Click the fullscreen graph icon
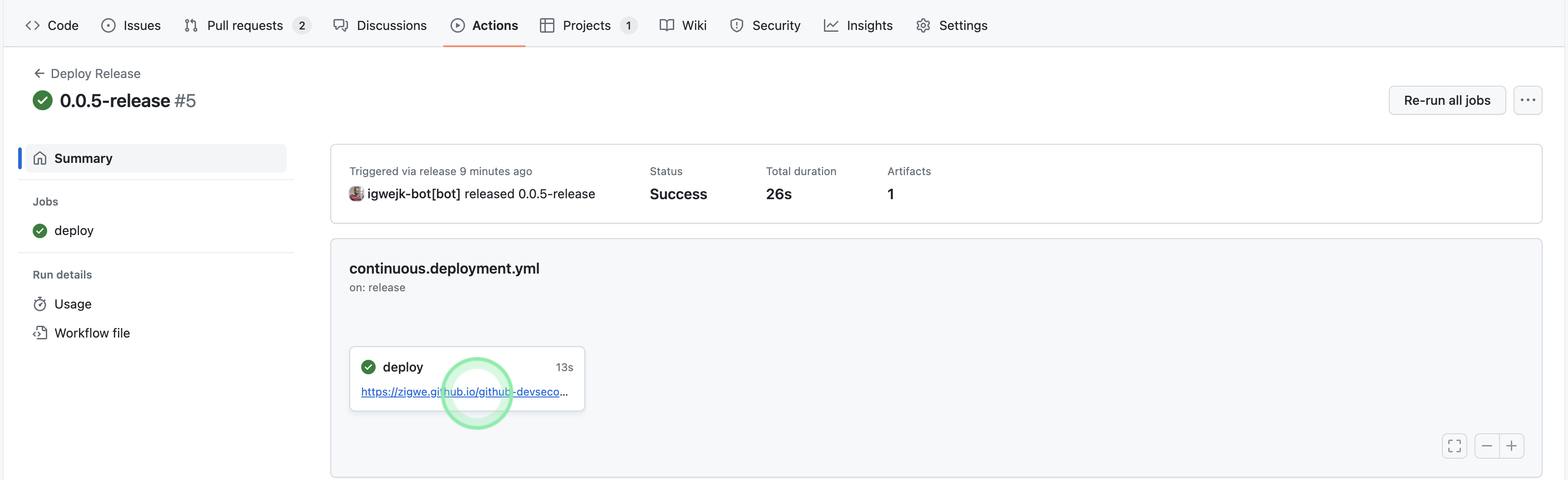1568x480 pixels. click(1454, 446)
